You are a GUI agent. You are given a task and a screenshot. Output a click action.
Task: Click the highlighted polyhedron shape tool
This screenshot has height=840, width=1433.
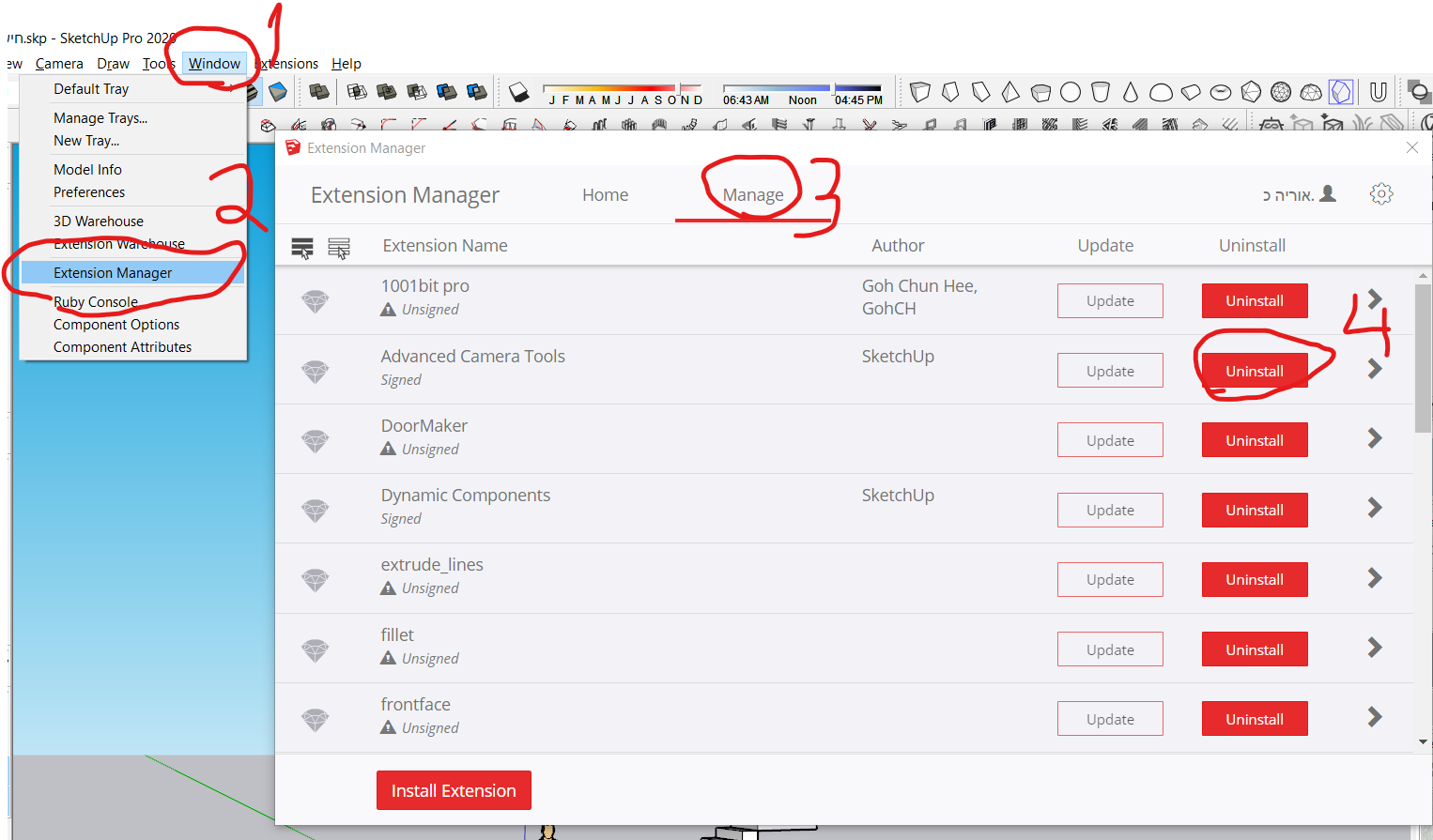click(x=1341, y=92)
